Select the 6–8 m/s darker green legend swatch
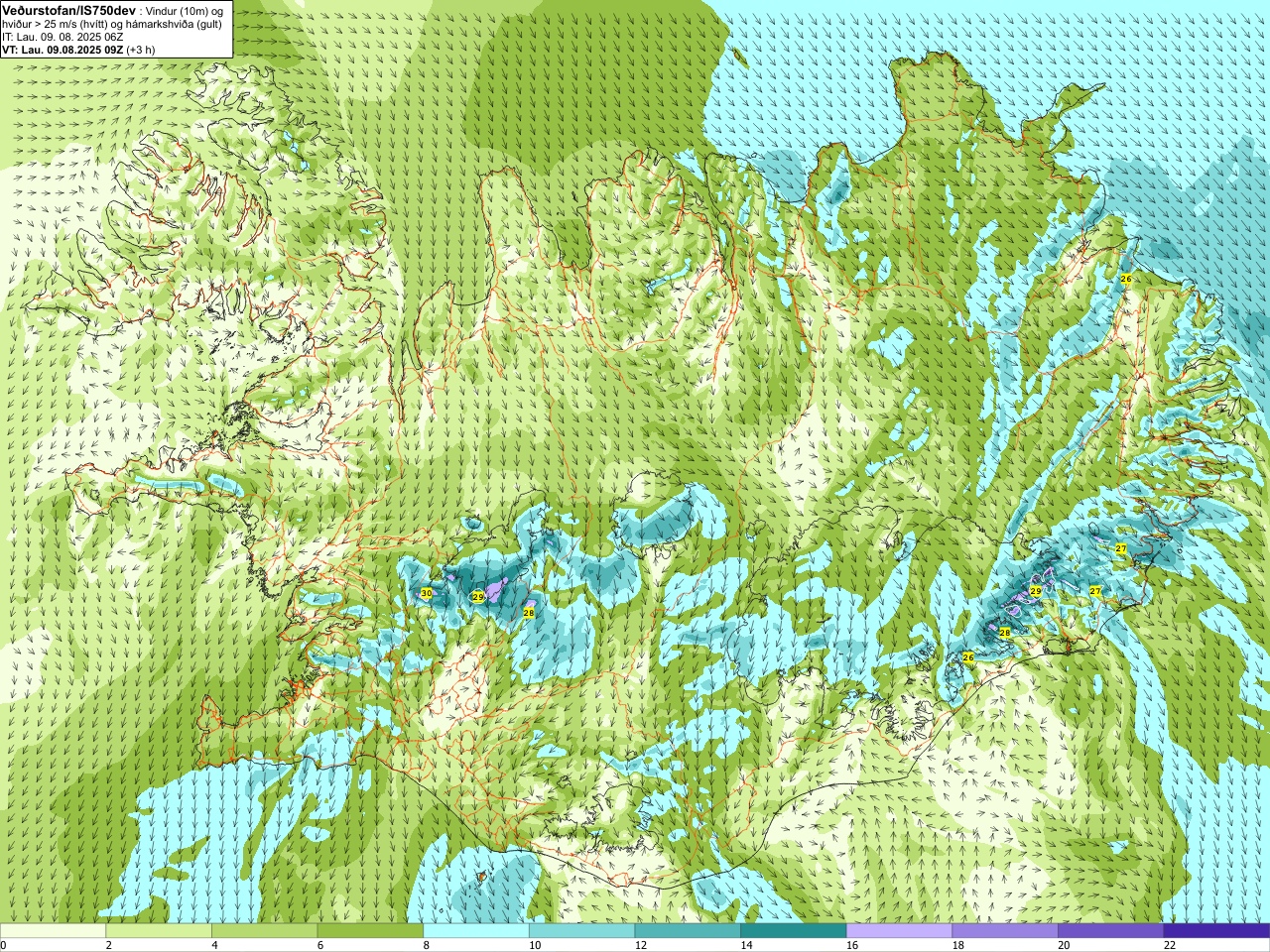 click(370, 931)
